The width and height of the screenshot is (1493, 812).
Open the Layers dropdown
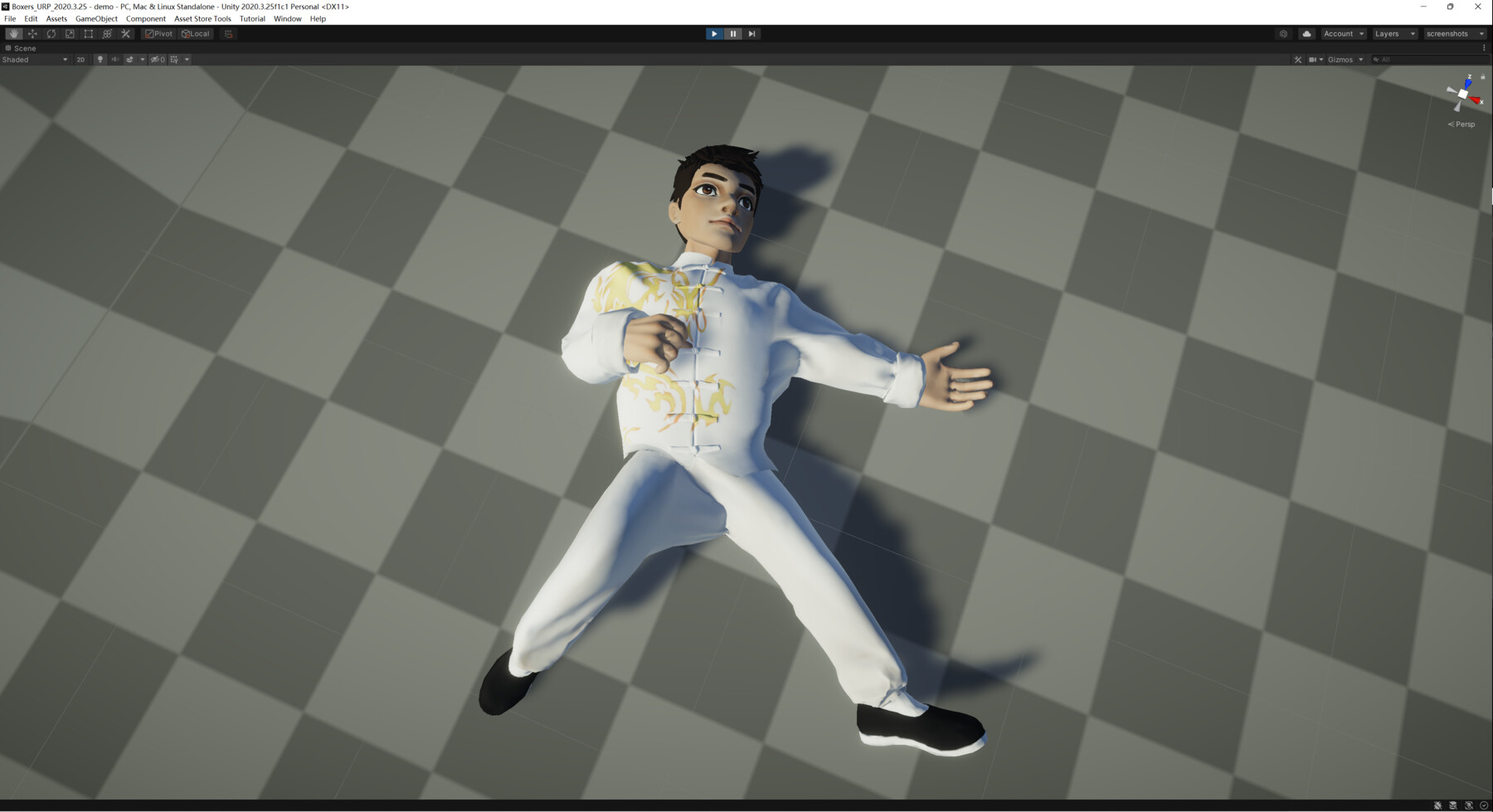[x=1394, y=34]
